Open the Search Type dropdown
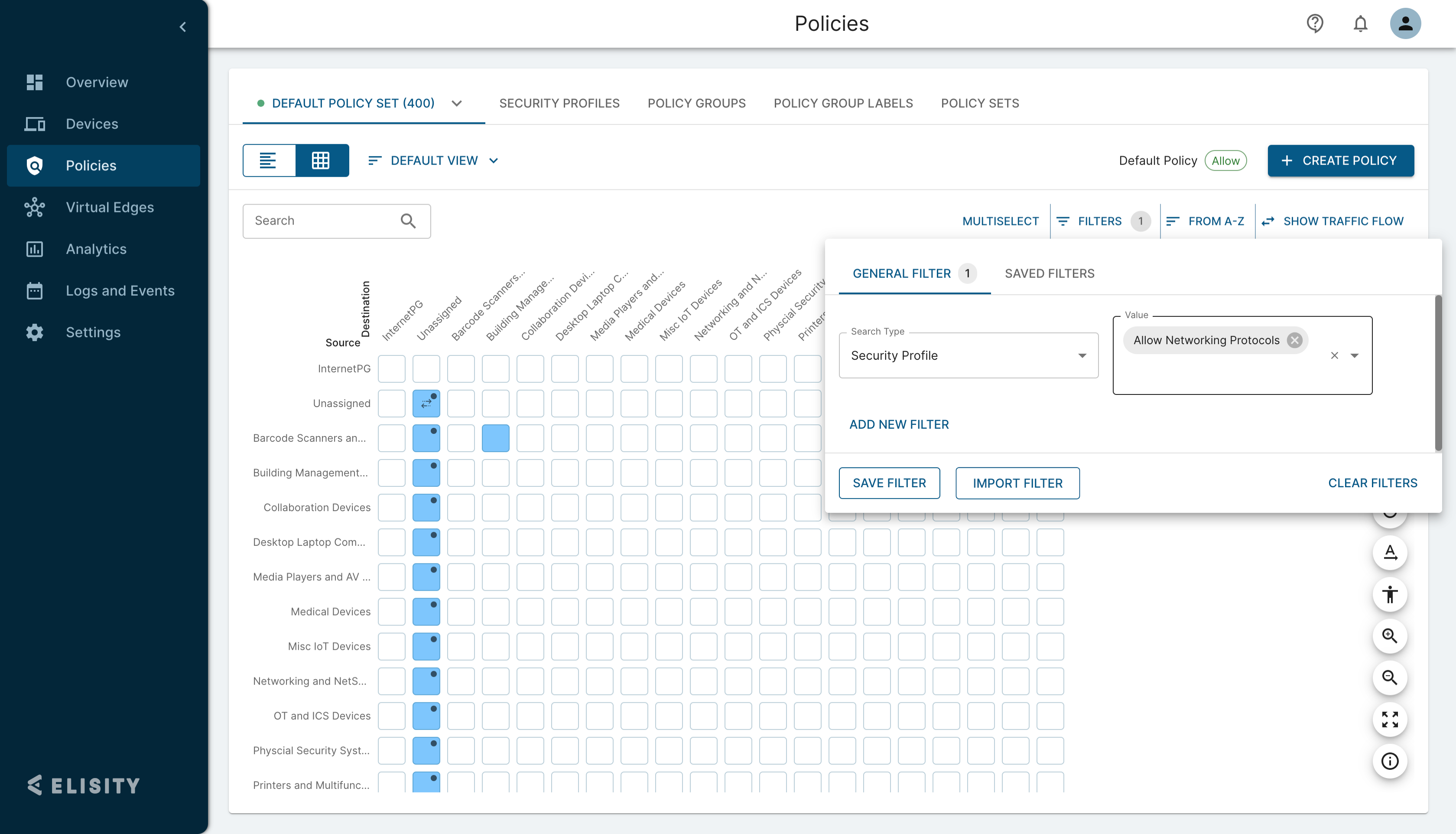Viewport: 1456px width, 834px height. click(x=968, y=356)
